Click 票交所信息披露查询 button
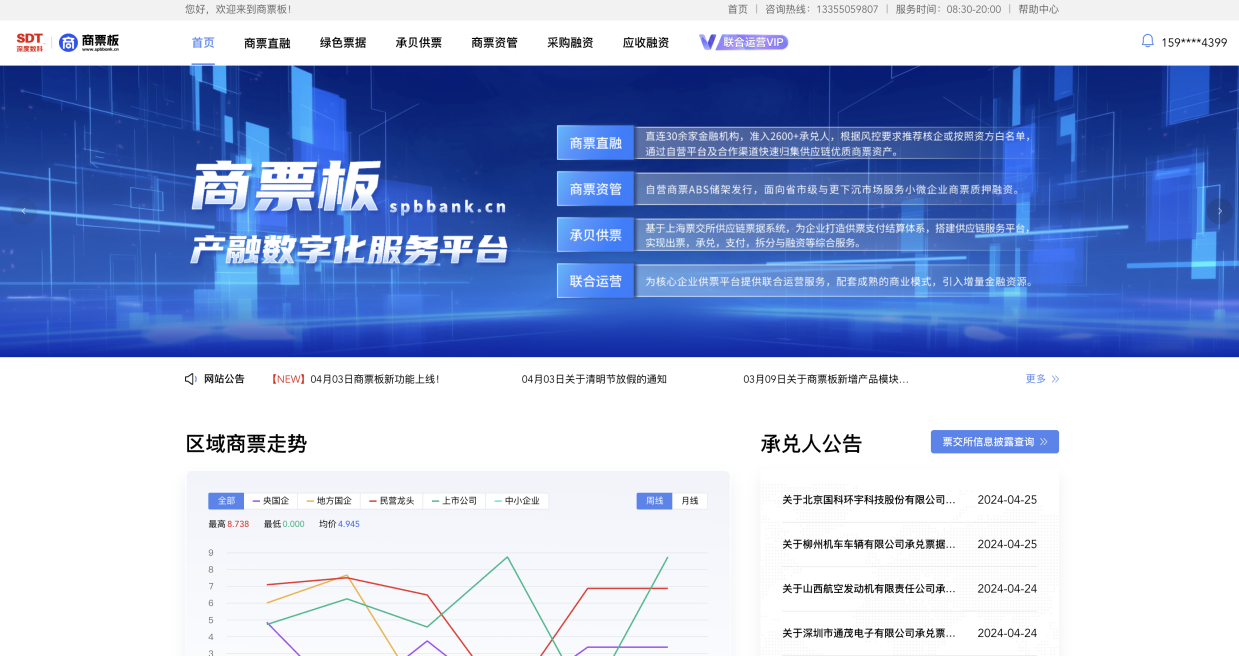 tap(994, 442)
